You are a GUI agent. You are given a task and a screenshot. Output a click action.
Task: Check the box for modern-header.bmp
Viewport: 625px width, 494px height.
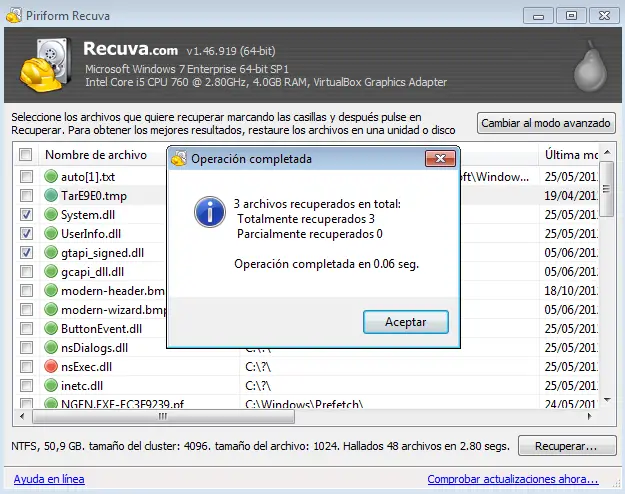[x=26, y=291]
